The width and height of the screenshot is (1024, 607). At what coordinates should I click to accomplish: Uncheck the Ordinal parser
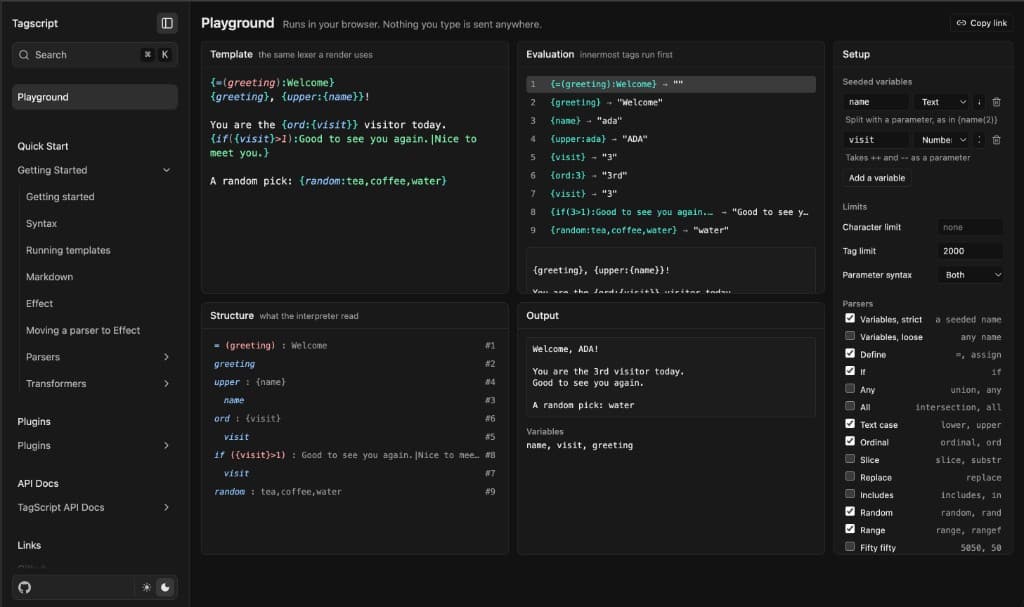coord(850,441)
